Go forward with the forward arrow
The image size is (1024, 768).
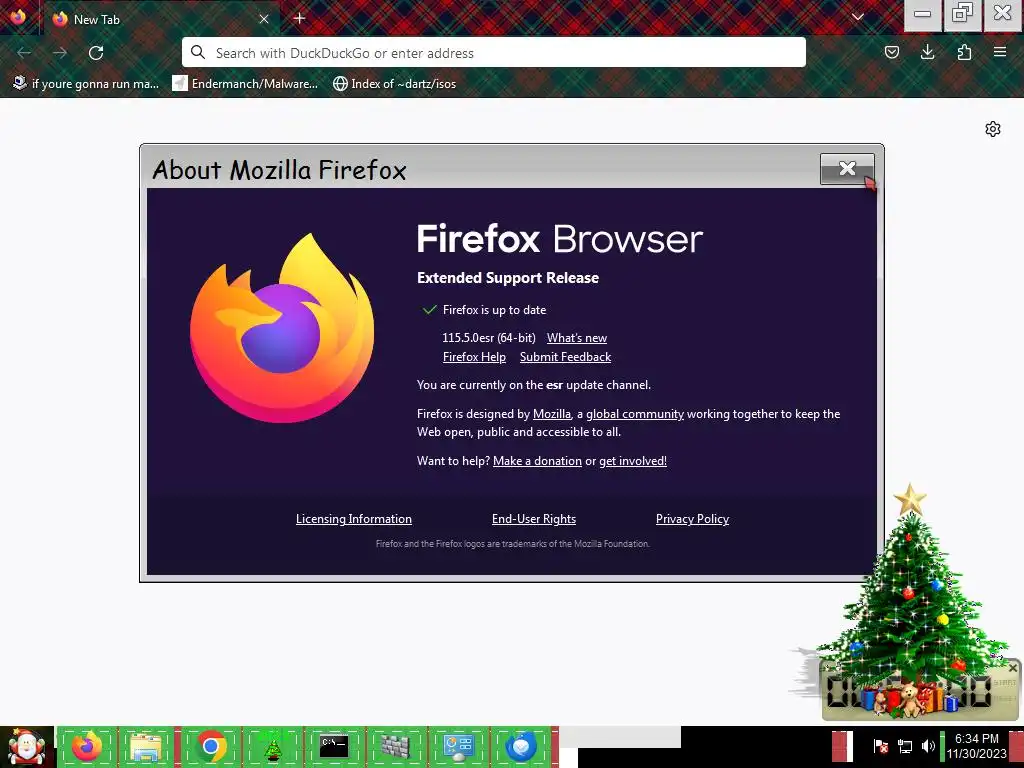[x=60, y=53]
